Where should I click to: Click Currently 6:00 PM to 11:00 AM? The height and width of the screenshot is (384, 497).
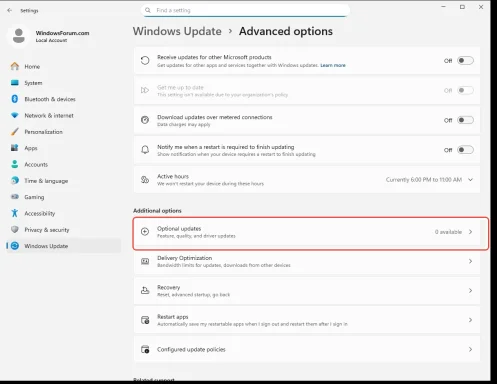click(x=424, y=180)
